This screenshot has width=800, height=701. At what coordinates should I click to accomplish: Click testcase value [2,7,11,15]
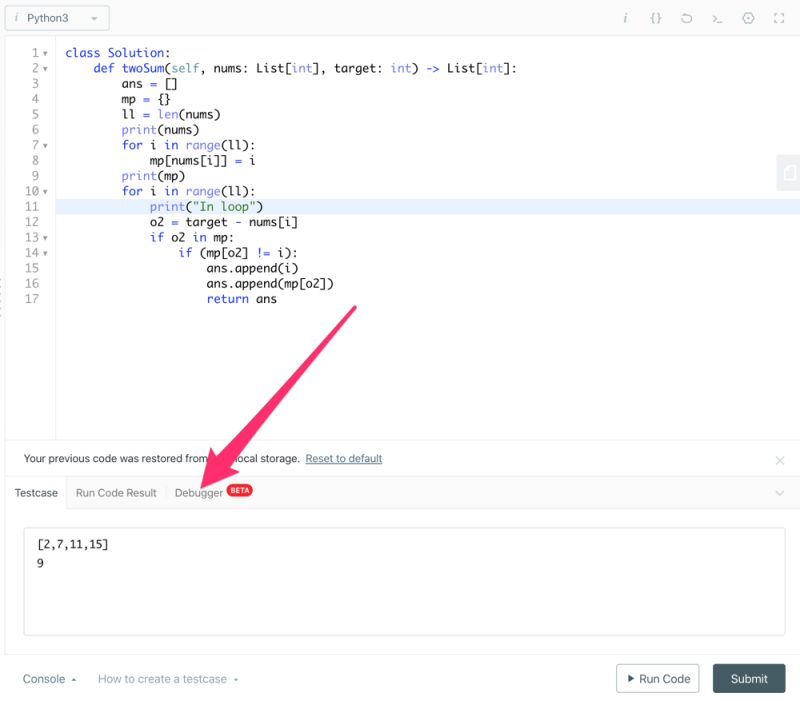[x=72, y=544]
